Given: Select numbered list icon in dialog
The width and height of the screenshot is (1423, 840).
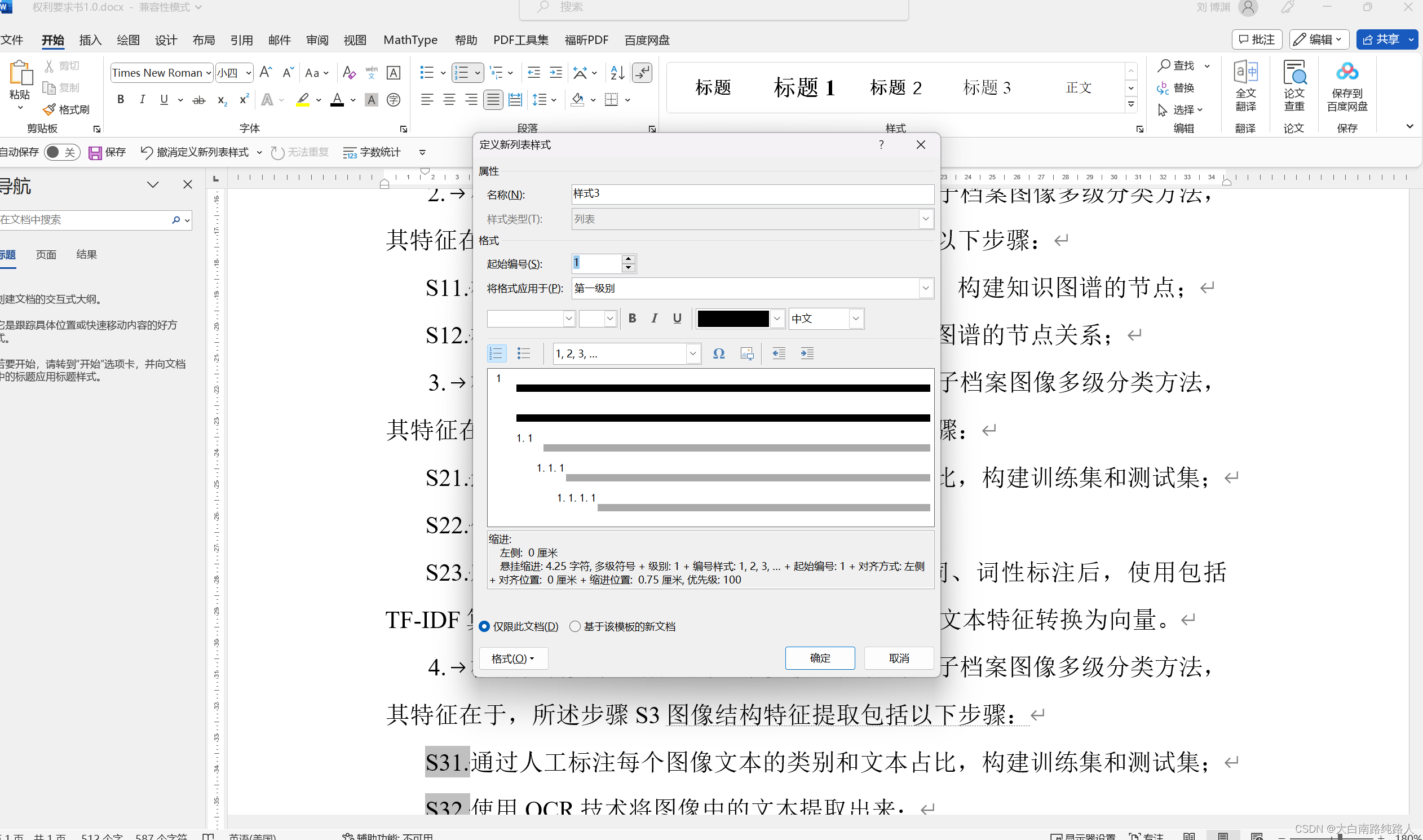Looking at the screenshot, I should pos(496,354).
